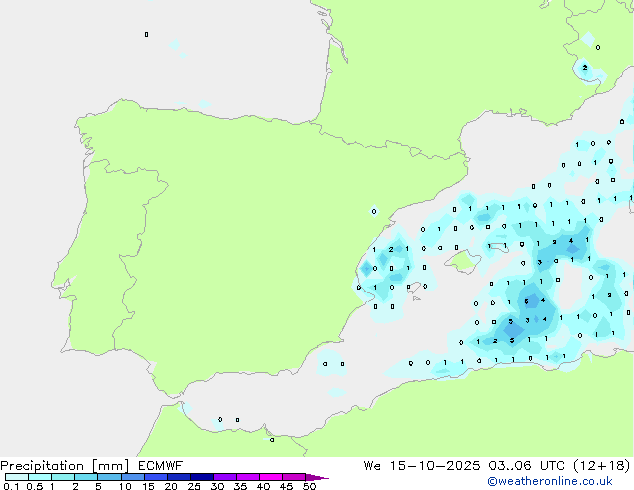Select the 35–40 mm legend color segment

[x=247, y=477]
